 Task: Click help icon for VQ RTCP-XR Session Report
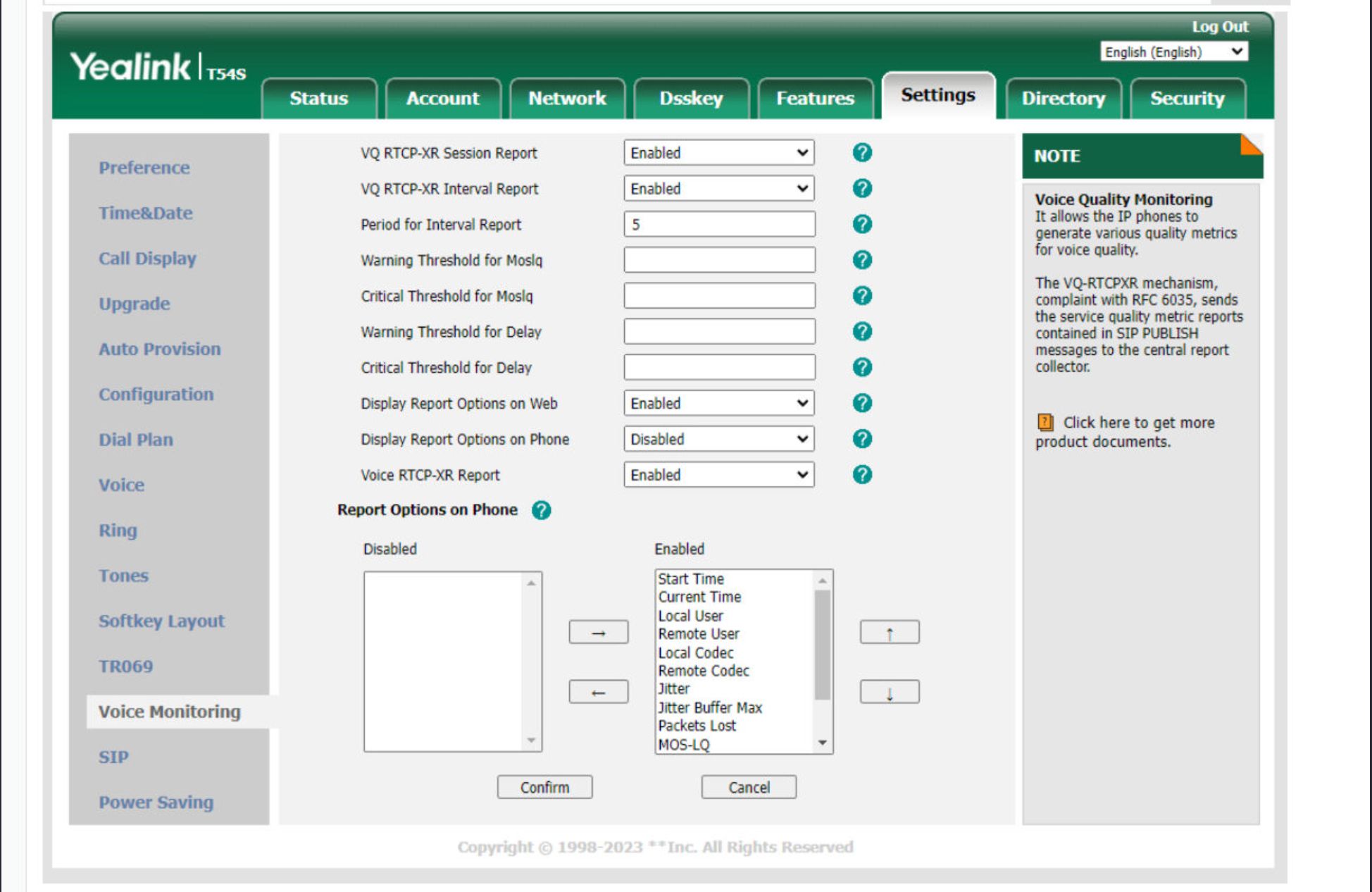861,153
